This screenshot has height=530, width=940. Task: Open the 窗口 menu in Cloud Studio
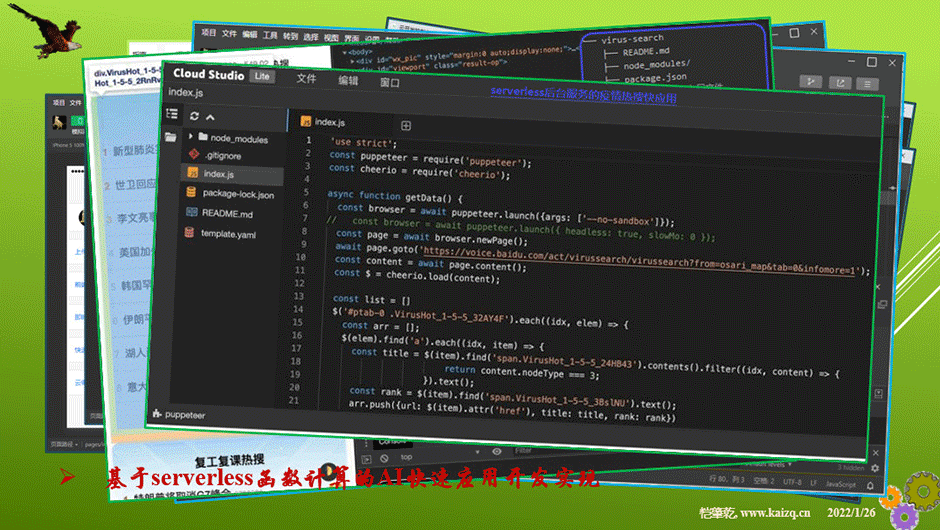[390, 83]
